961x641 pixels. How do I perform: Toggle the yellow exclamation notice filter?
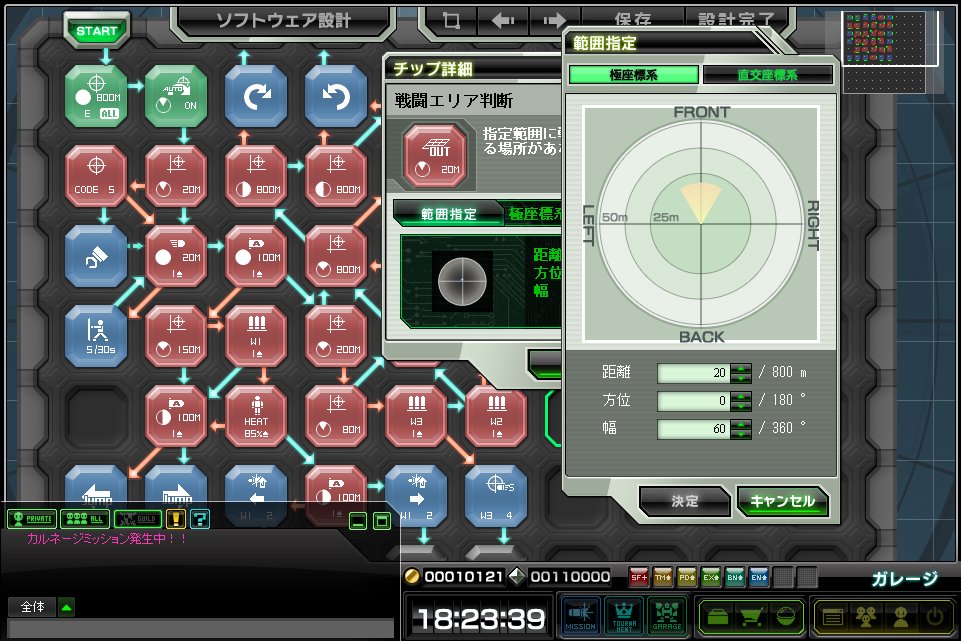click(176, 519)
